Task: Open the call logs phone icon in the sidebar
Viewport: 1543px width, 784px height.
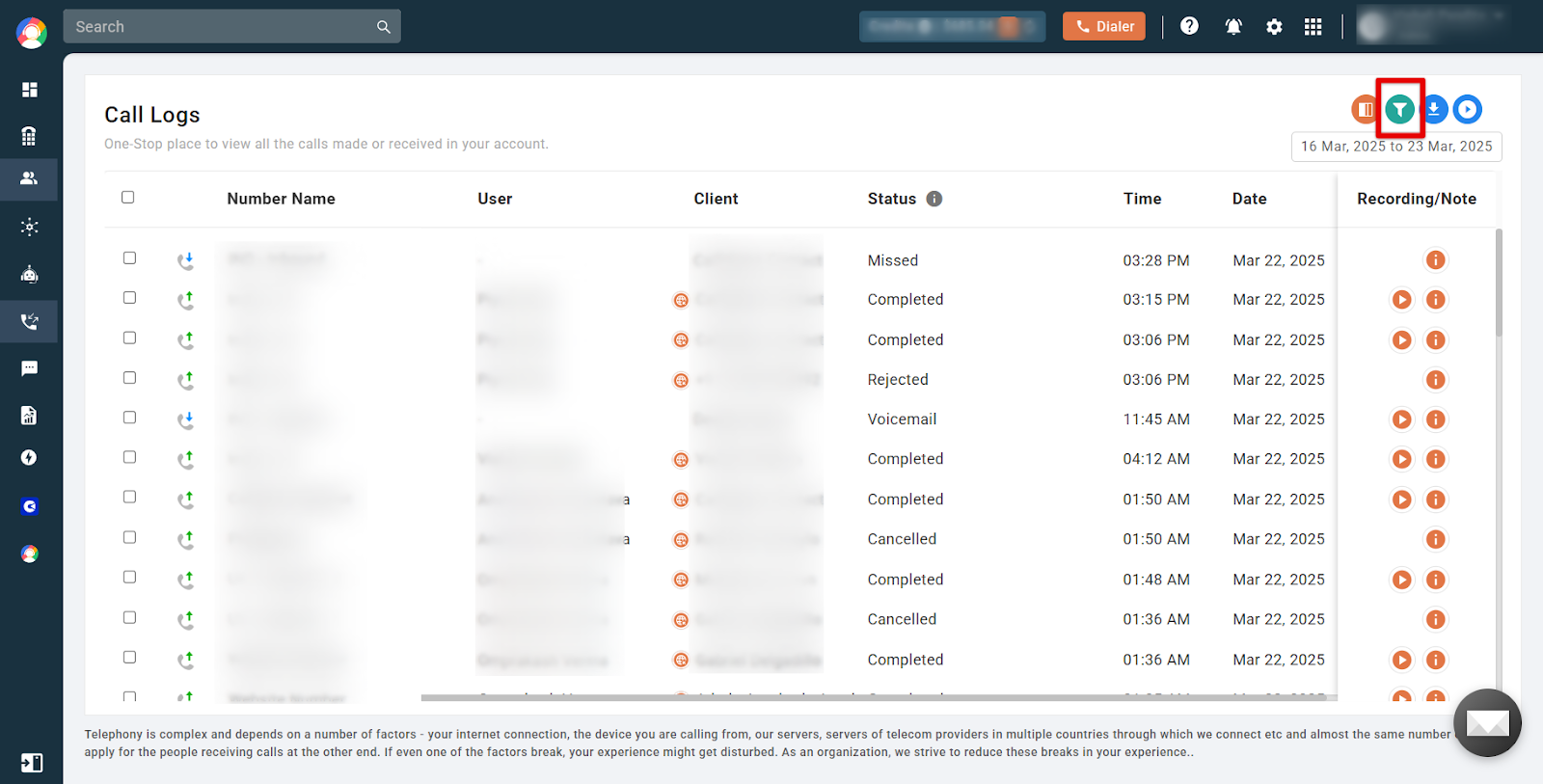Action: pyautogui.click(x=30, y=321)
